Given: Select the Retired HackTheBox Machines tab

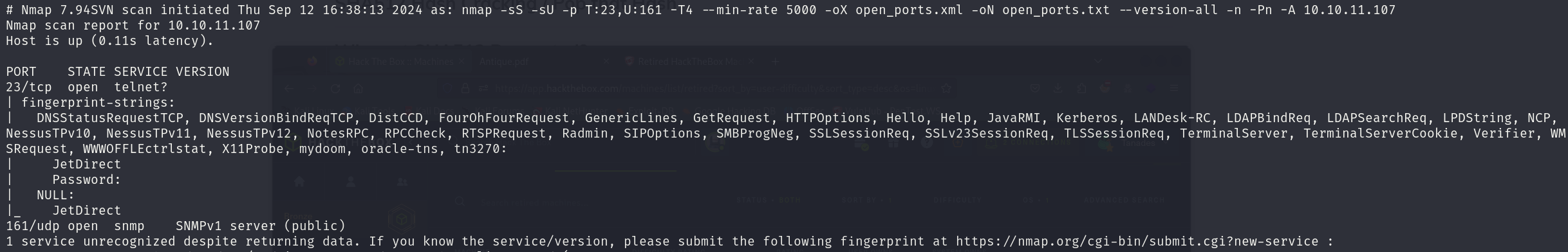Looking at the screenshot, I should [x=689, y=61].
